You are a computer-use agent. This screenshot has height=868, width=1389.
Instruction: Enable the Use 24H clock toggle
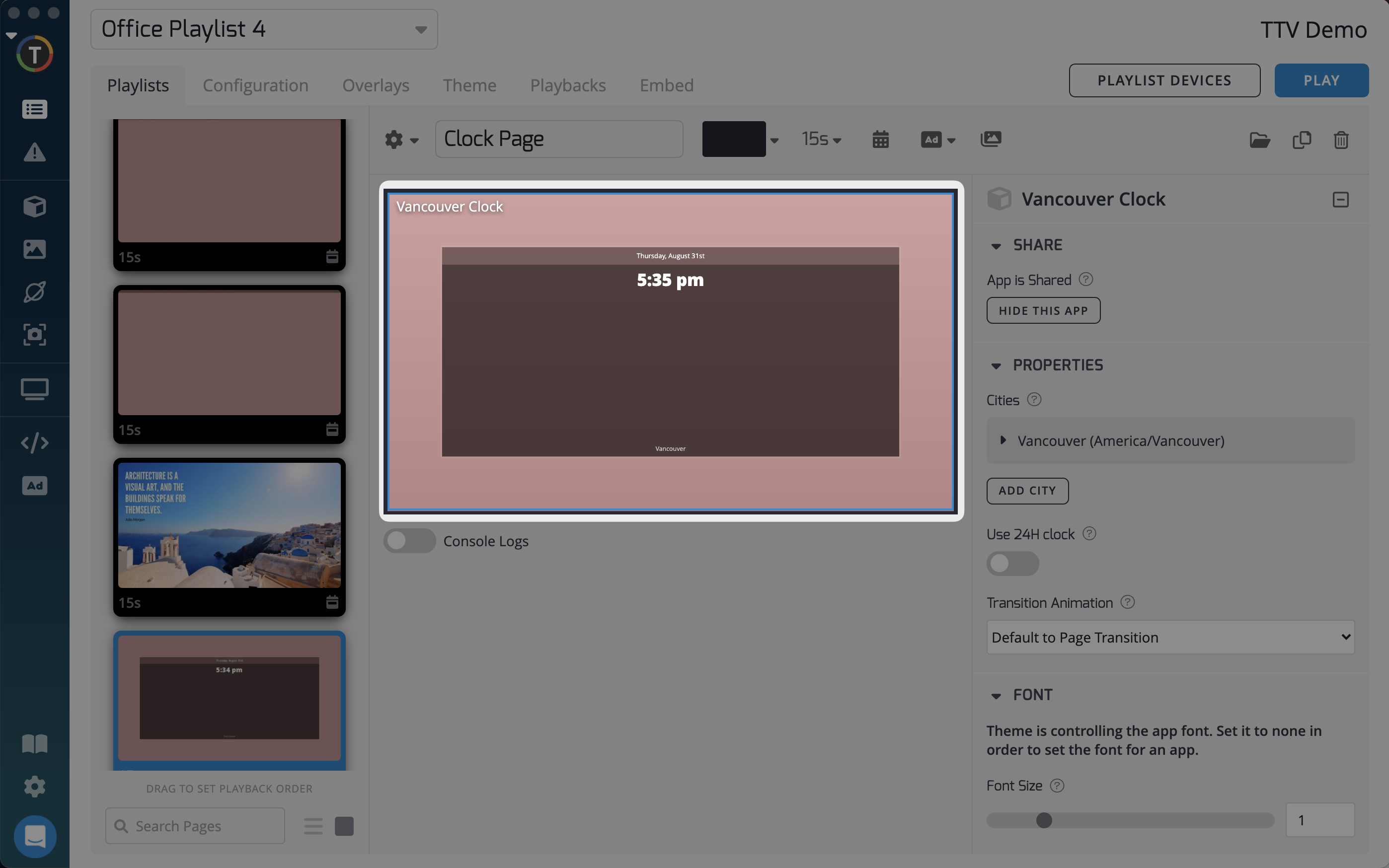[x=1012, y=564]
